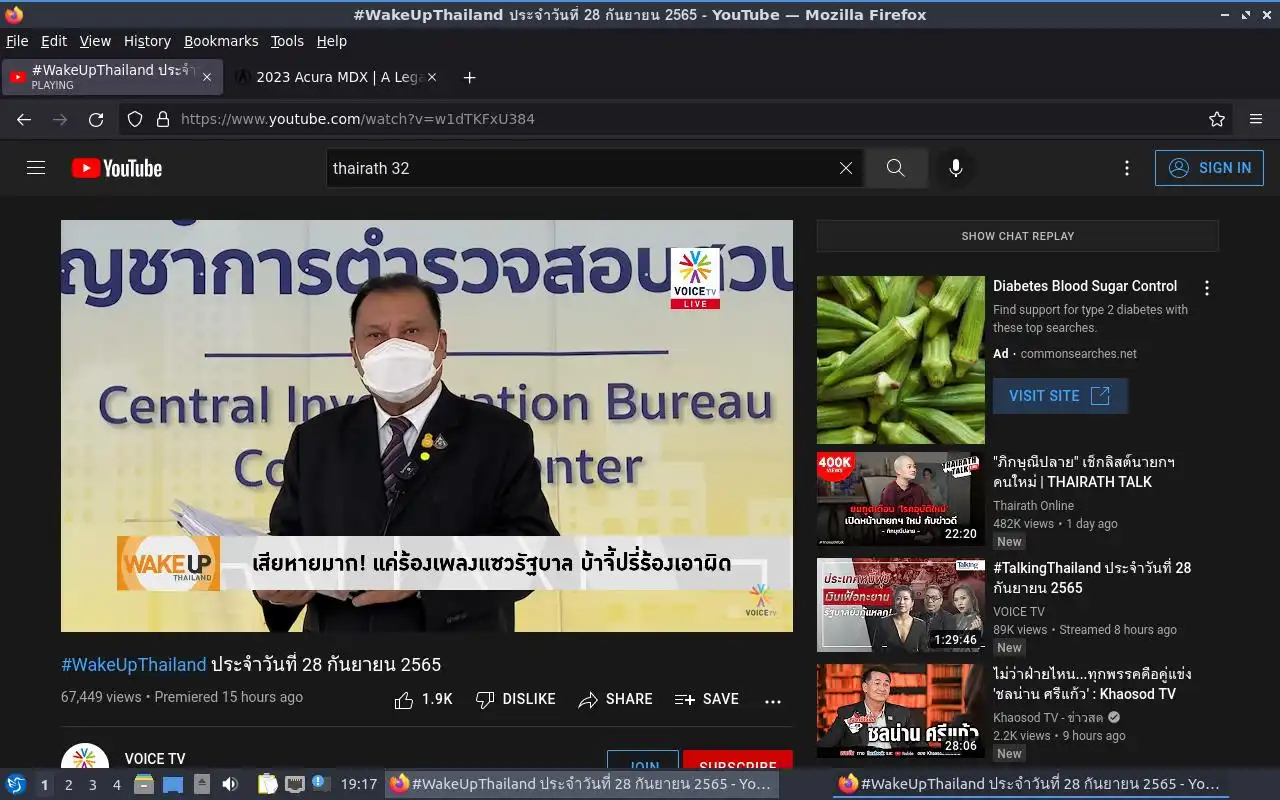Click the JOIN membership button
The width and height of the screenshot is (1280, 800).
(x=642, y=760)
